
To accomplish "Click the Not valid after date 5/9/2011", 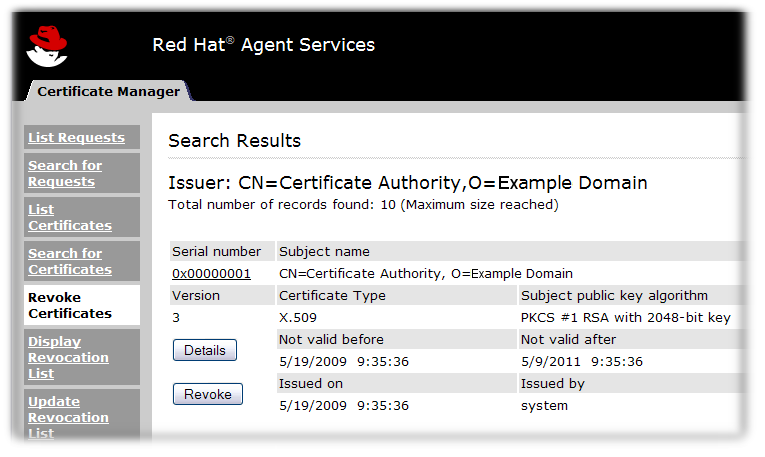I will tap(582, 362).
